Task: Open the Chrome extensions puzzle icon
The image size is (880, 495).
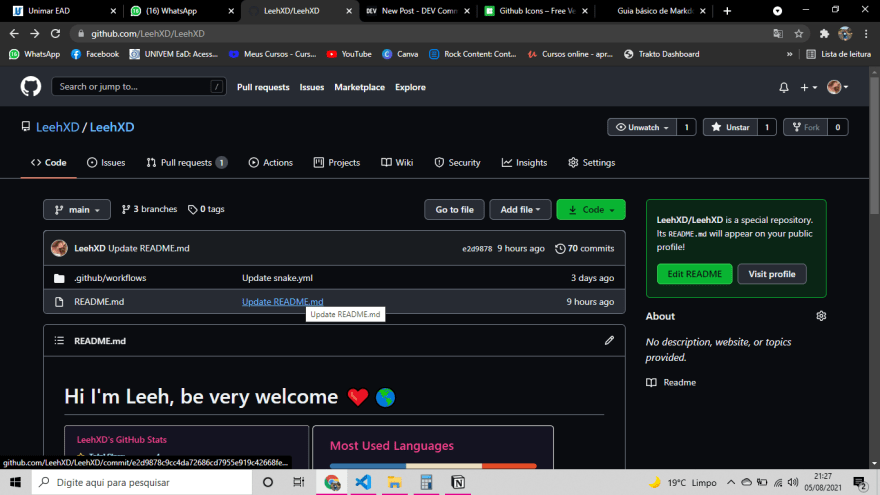Action: coord(824,34)
